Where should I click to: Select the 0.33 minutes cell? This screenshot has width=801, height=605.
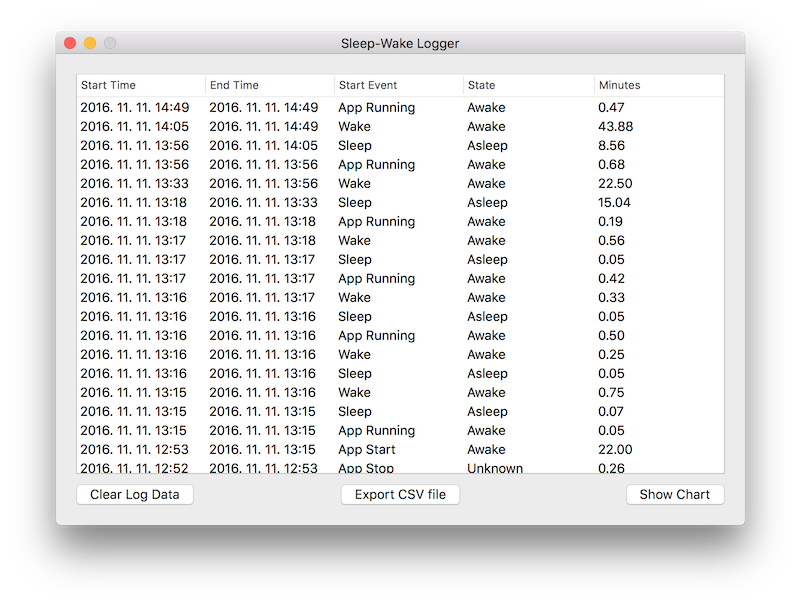click(611, 297)
